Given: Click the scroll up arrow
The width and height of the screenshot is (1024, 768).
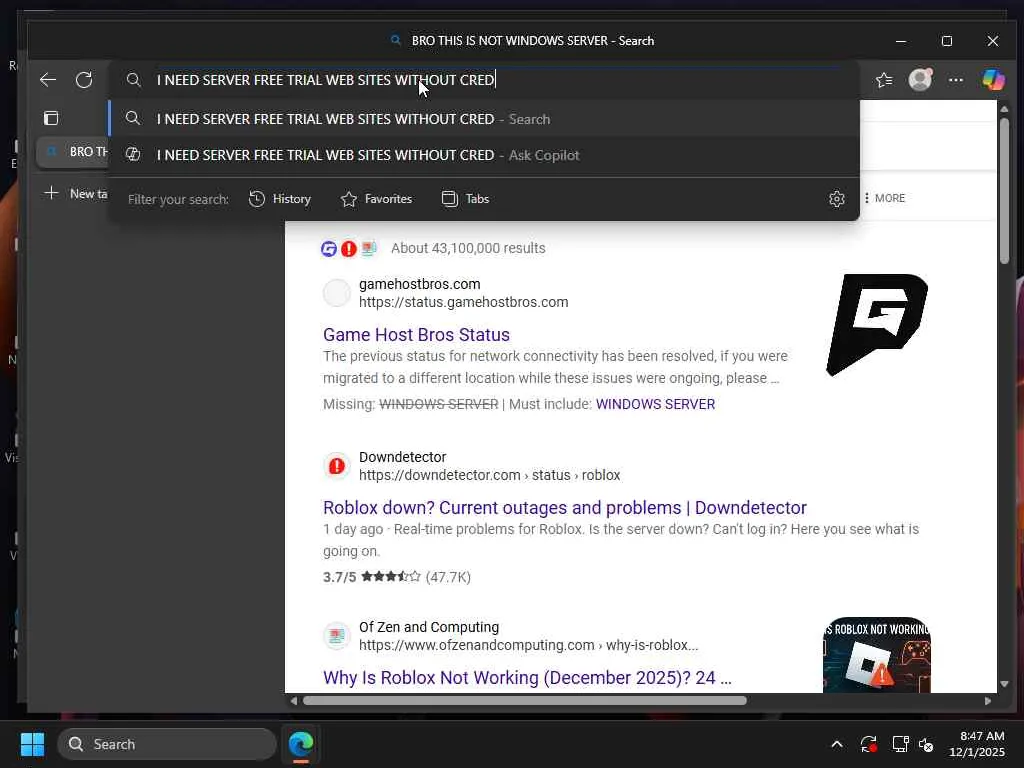Looking at the screenshot, I should coord(1004,109).
